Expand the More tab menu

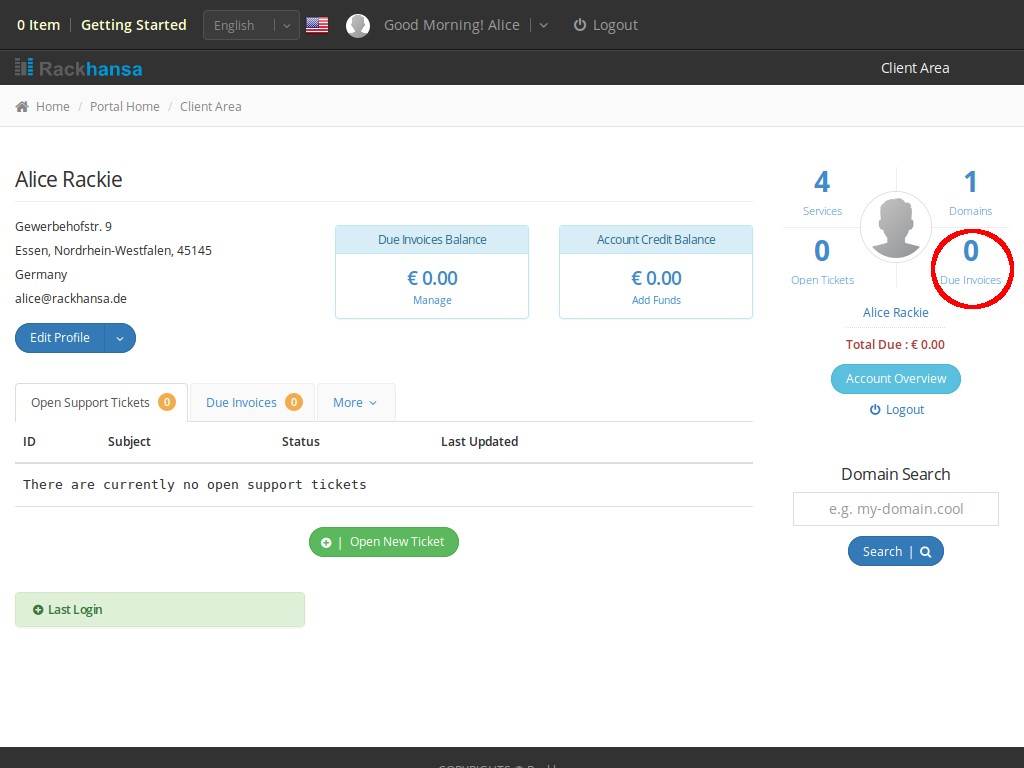click(x=355, y=402)
